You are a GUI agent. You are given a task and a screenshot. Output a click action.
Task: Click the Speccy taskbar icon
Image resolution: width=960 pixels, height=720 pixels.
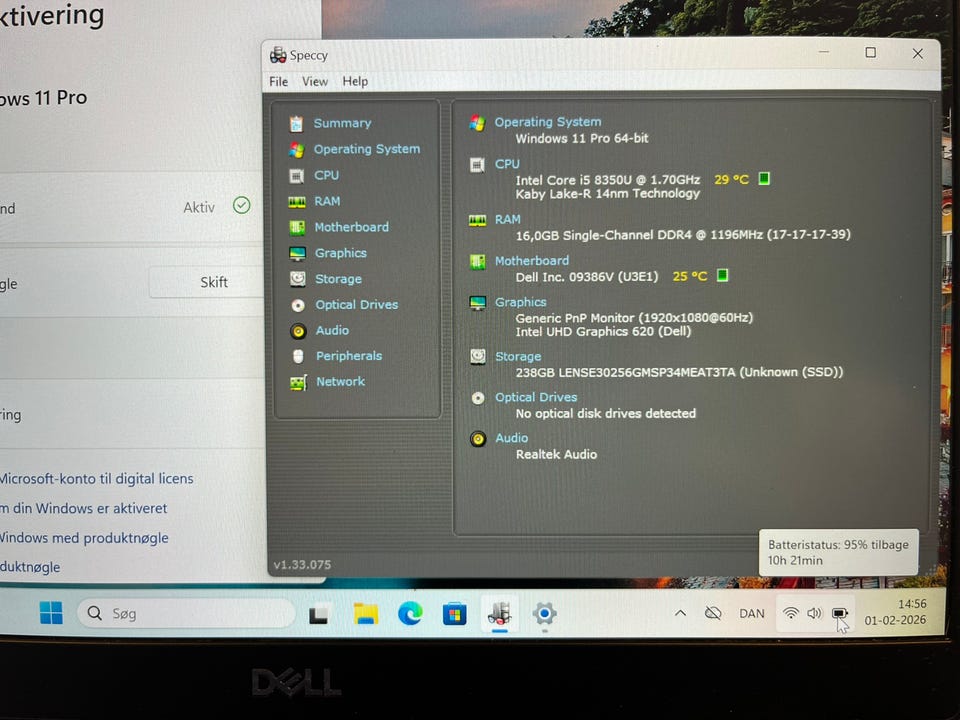coord(500,613)
